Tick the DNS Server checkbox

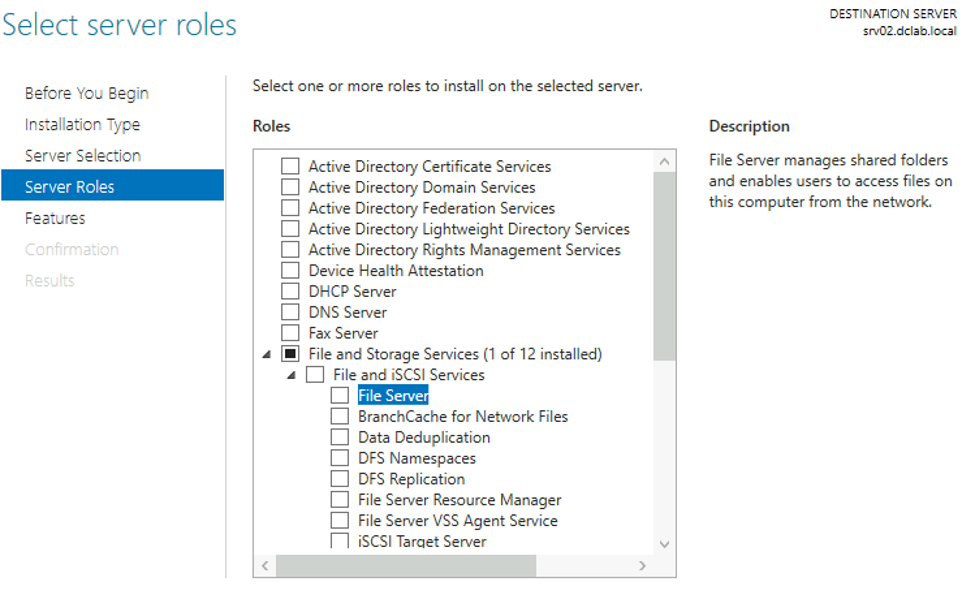(290, 312)
